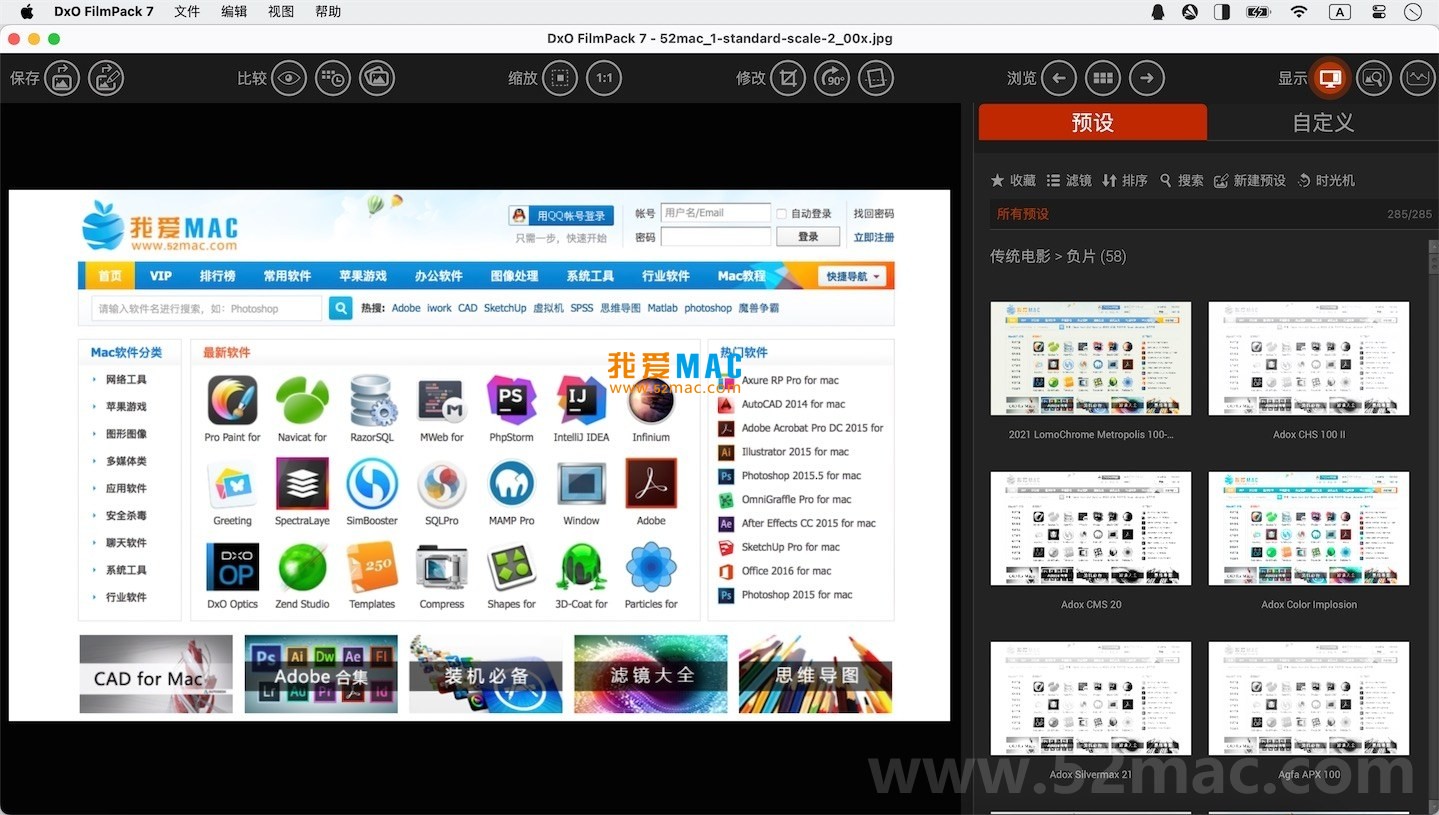Click the 传统电影 > 负片 (58) heading
The width and height of the screenshot is (1439, 815).
coord(1058,257)
